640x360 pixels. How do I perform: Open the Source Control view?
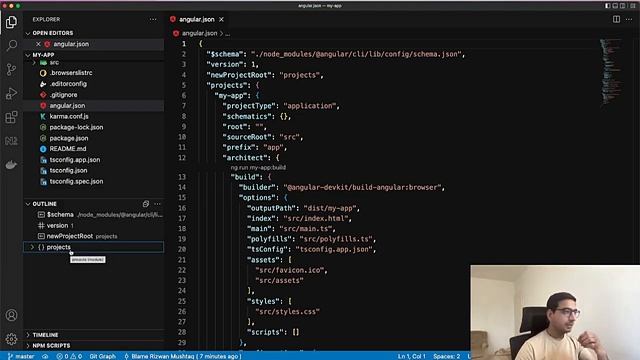[11, 69]
